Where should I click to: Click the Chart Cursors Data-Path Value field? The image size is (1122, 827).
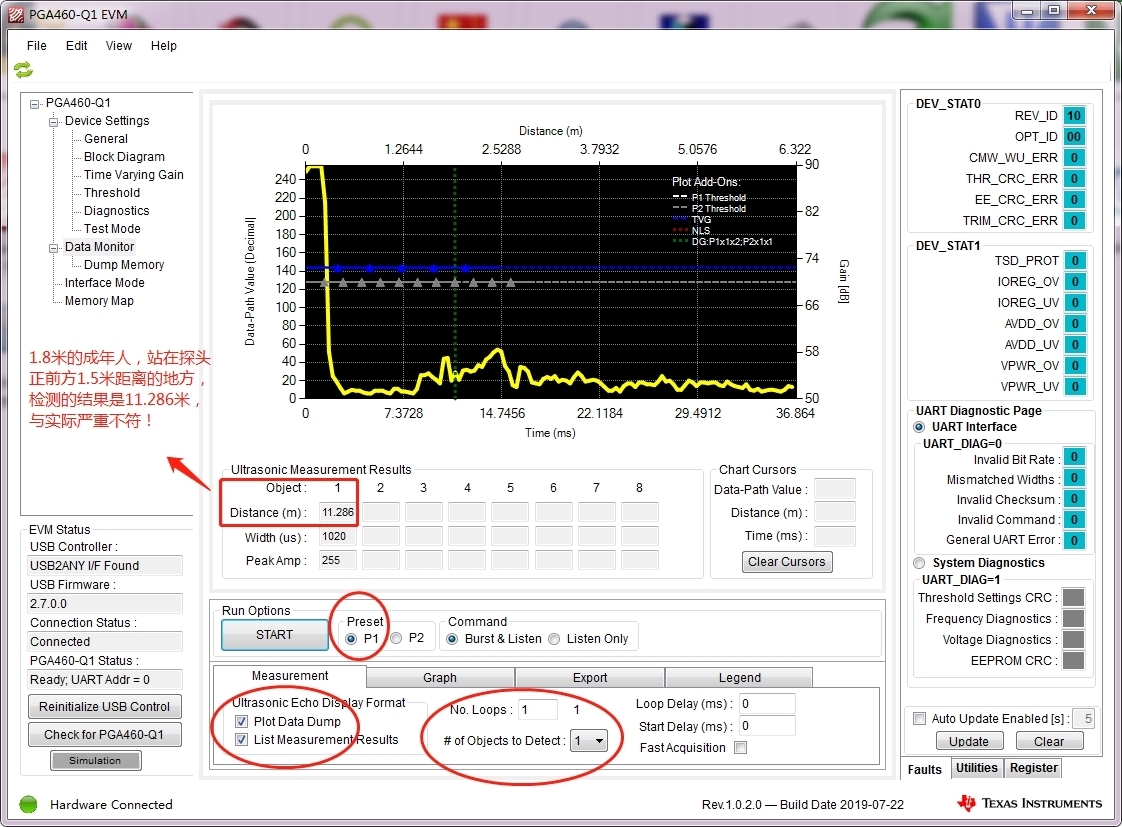[835, 489]
